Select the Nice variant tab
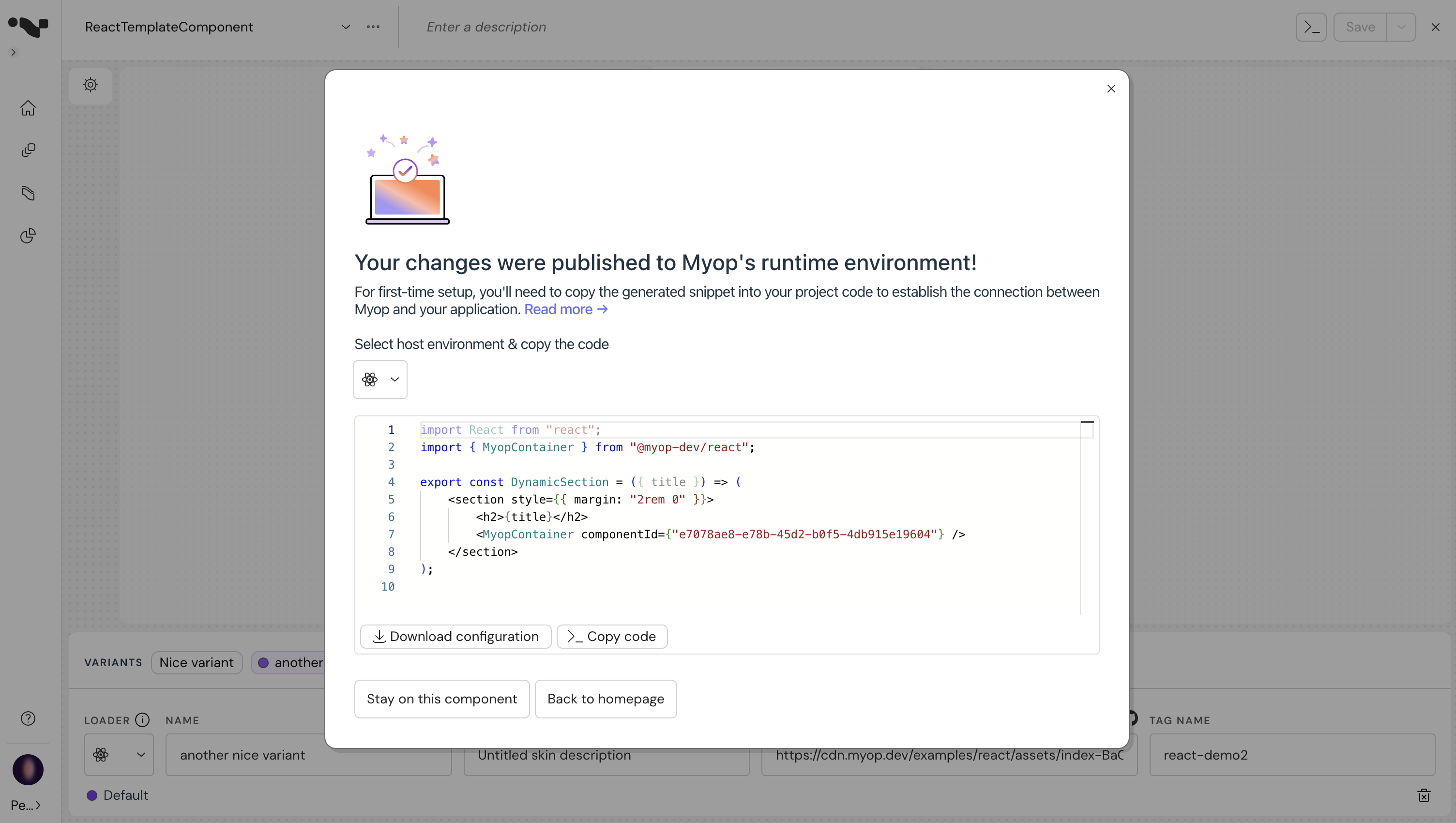Viewport: 1456px width, 823px height. coord(196,662)
